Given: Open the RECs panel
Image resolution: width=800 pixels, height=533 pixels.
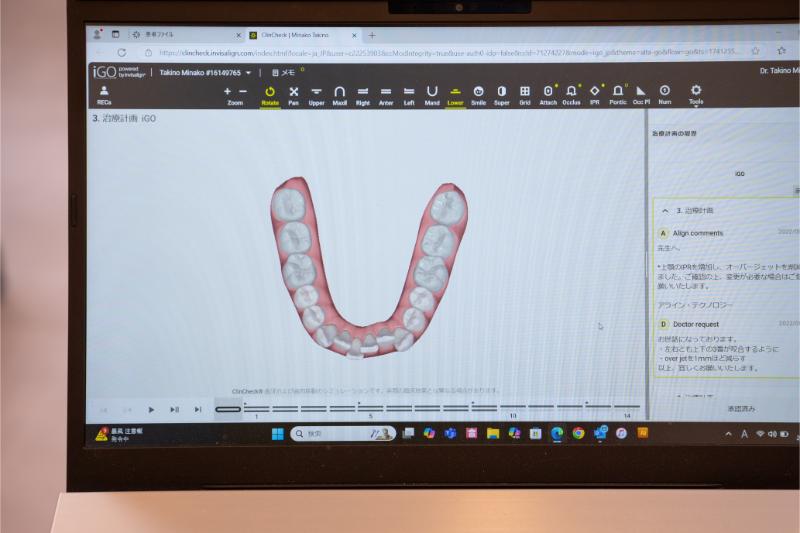Looking at the screenshot, I should [x=104, y=94].
